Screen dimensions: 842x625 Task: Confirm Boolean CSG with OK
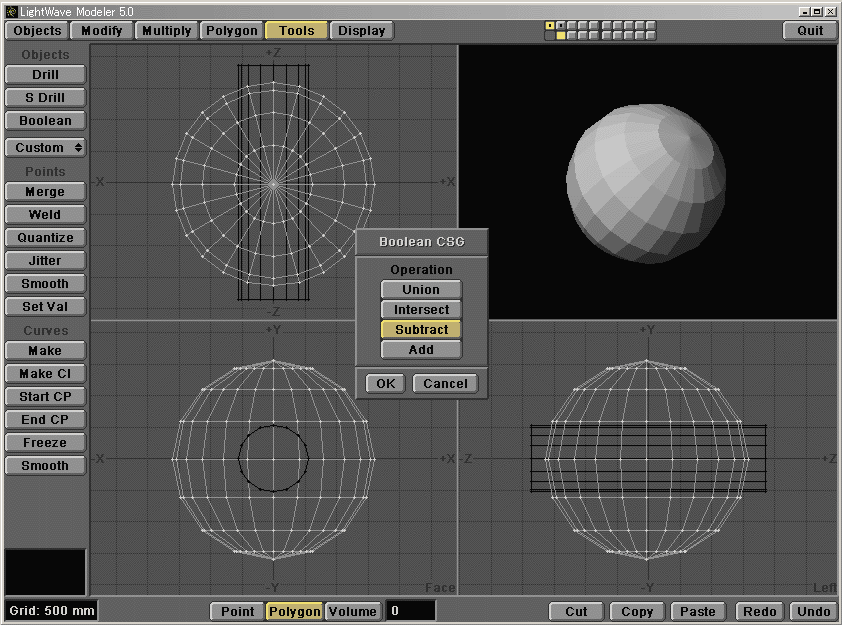384,383
